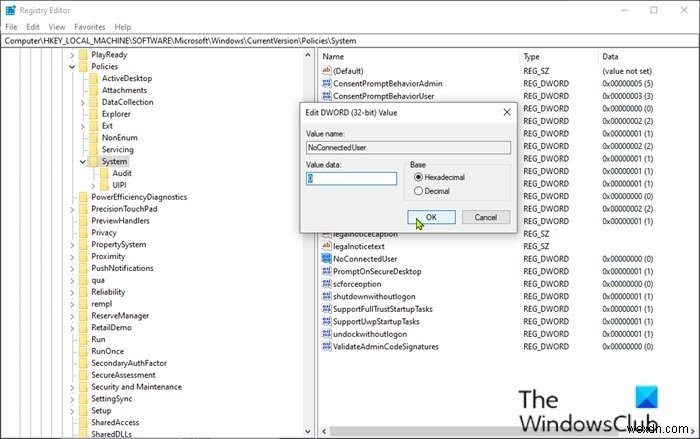700x439 pixels.
Task: Select the System key in the tree
Action: [114, 161]
